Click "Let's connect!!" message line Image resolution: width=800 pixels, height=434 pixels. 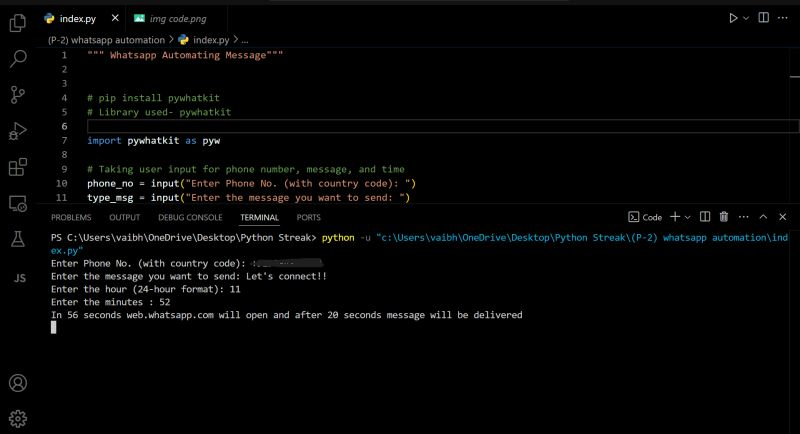(188, 276)
